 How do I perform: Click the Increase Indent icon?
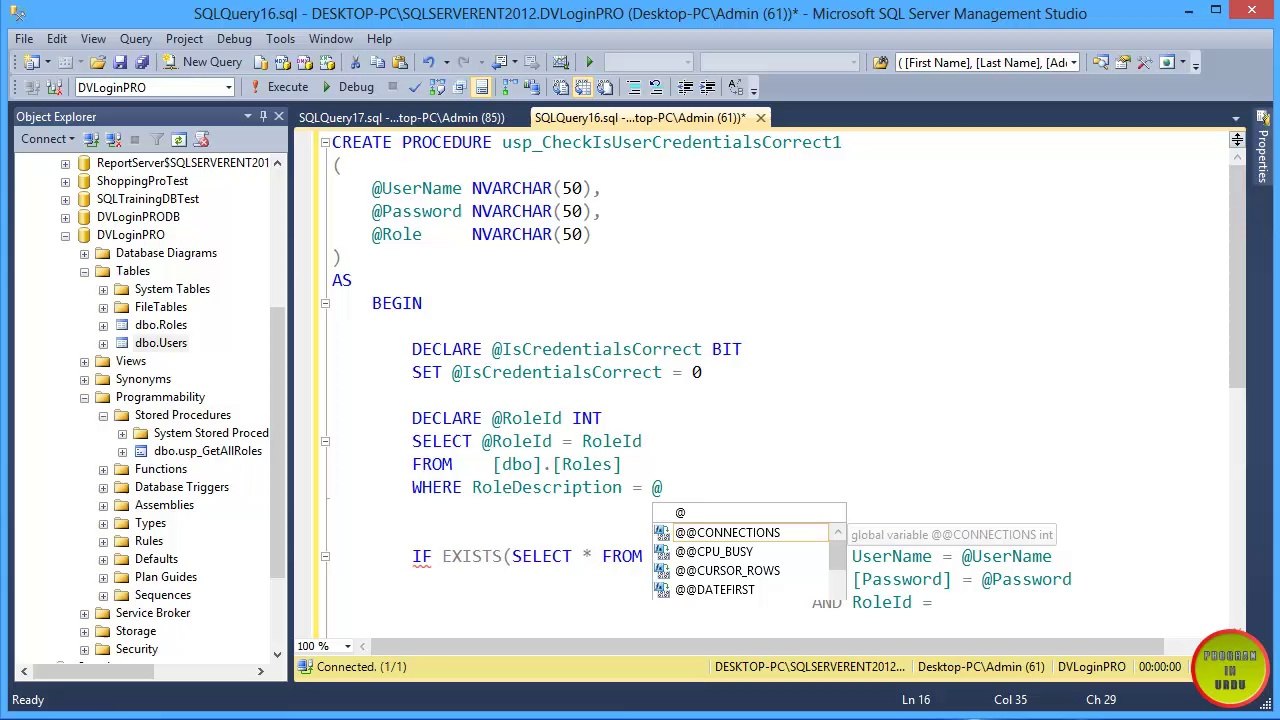point(707,87)
